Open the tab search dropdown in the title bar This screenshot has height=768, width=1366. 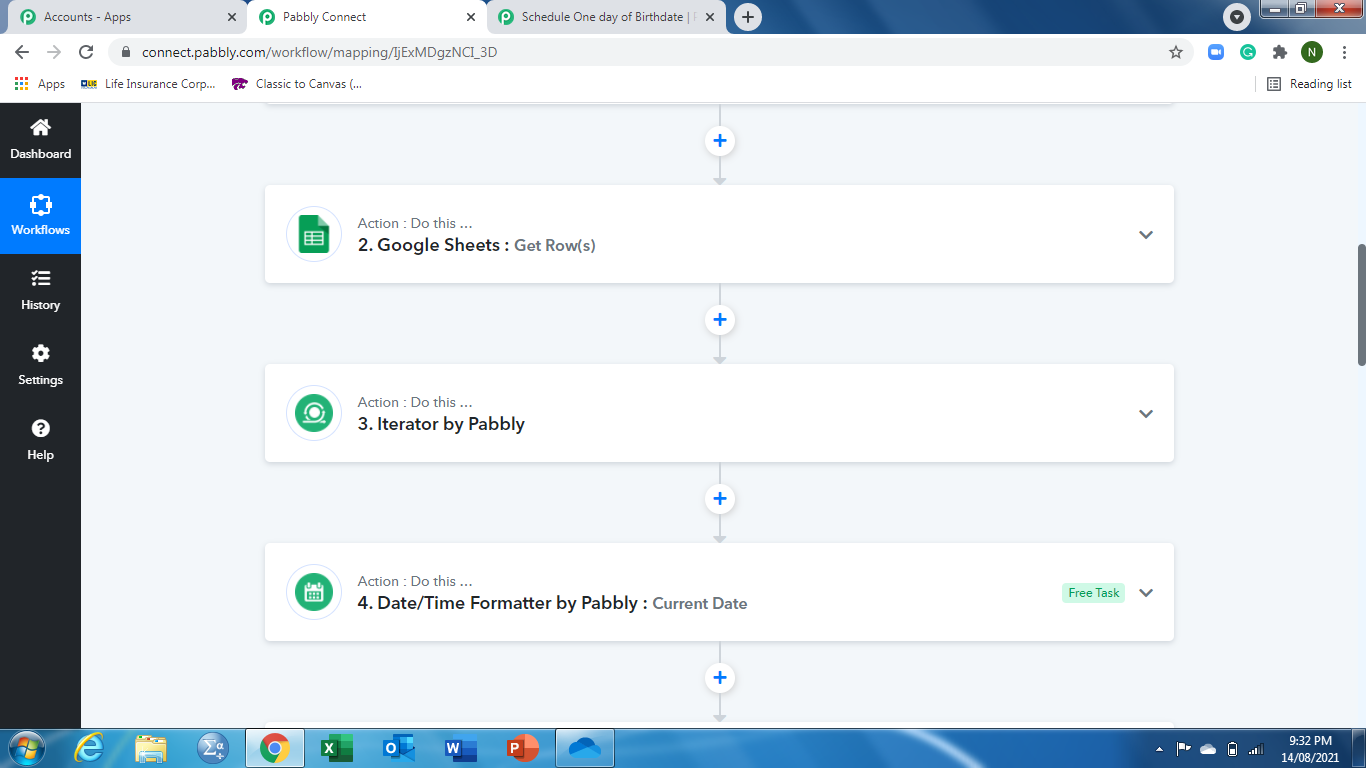pyautogui.click(x=1238, y=17)
